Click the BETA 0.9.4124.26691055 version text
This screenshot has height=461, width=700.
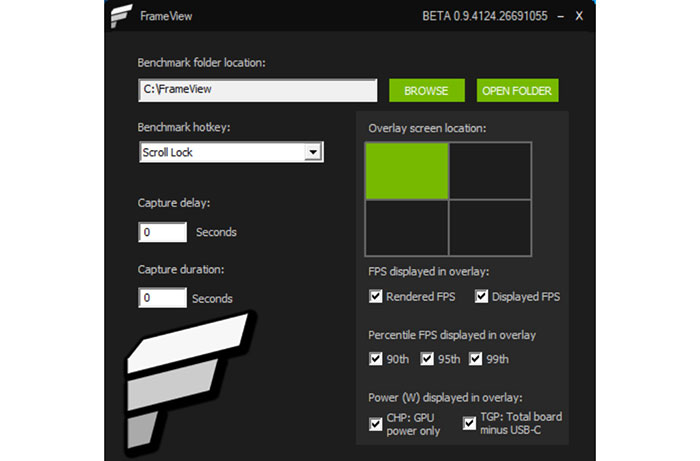[x=485, y=16]
